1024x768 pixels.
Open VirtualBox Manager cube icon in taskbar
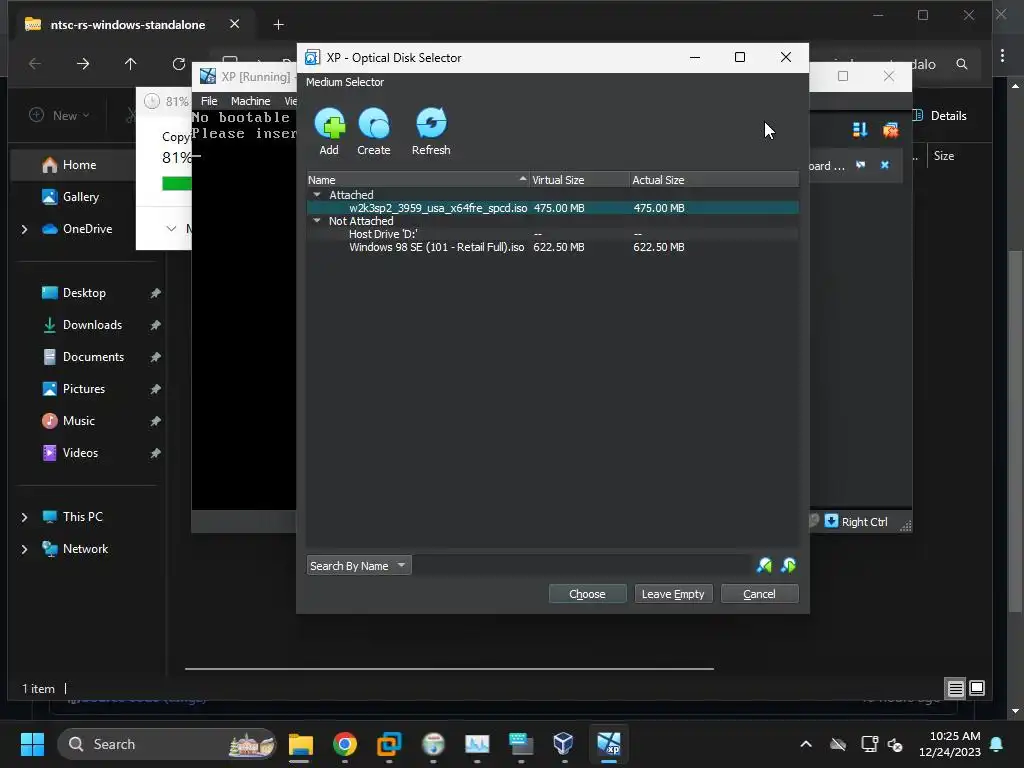tap(563, 744)
